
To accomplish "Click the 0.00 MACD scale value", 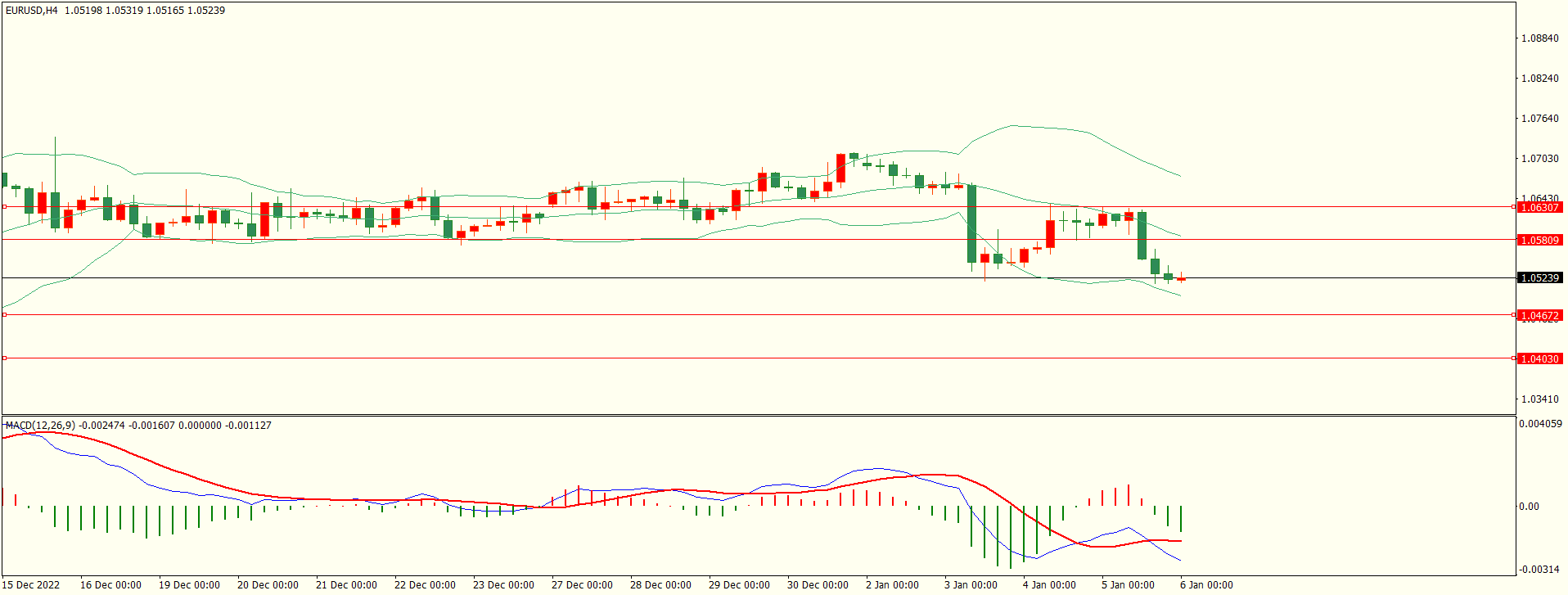I will click(x=1530, y=507).
